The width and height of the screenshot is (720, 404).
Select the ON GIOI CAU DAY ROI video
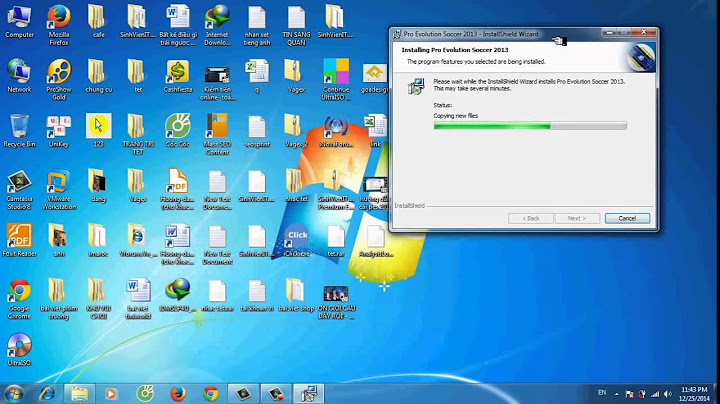point(336,302)
